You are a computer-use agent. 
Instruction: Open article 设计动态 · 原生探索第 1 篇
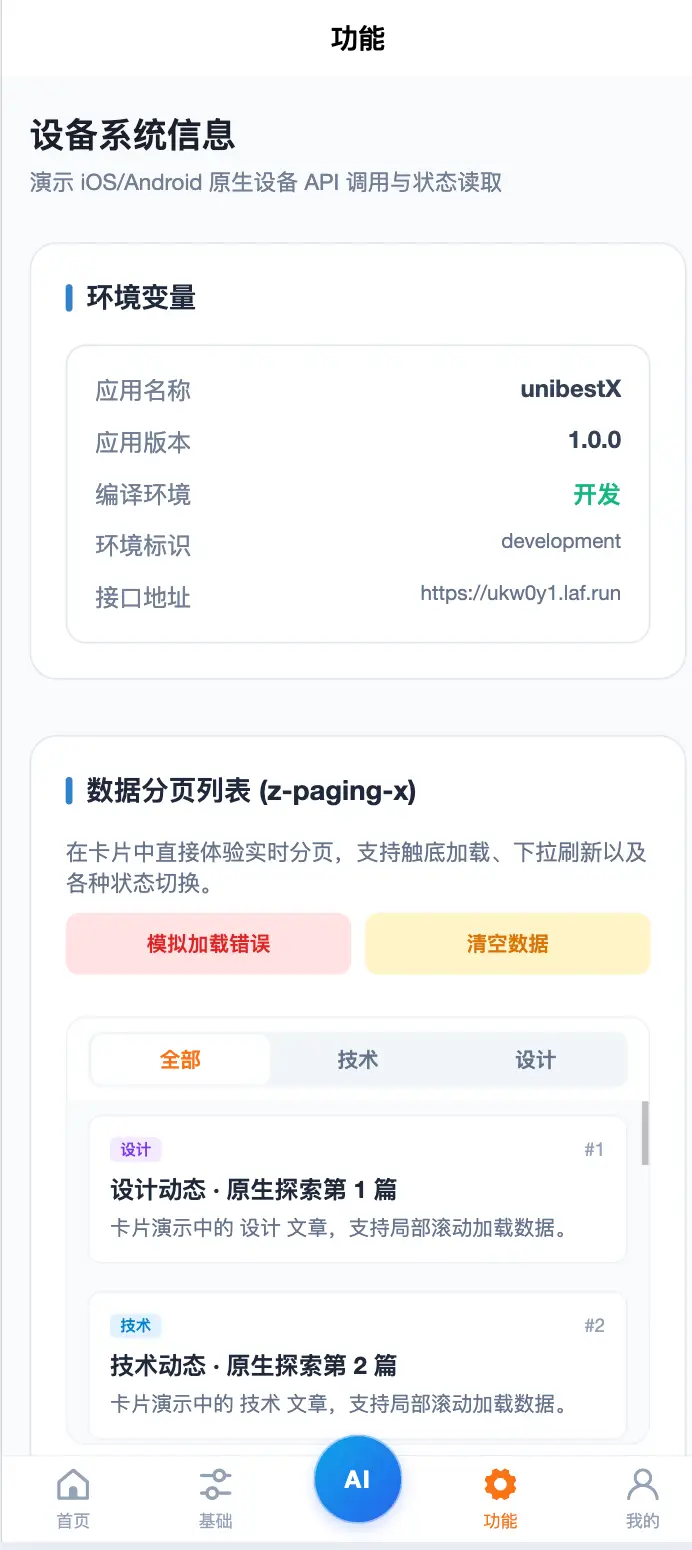click(254, 1189)
